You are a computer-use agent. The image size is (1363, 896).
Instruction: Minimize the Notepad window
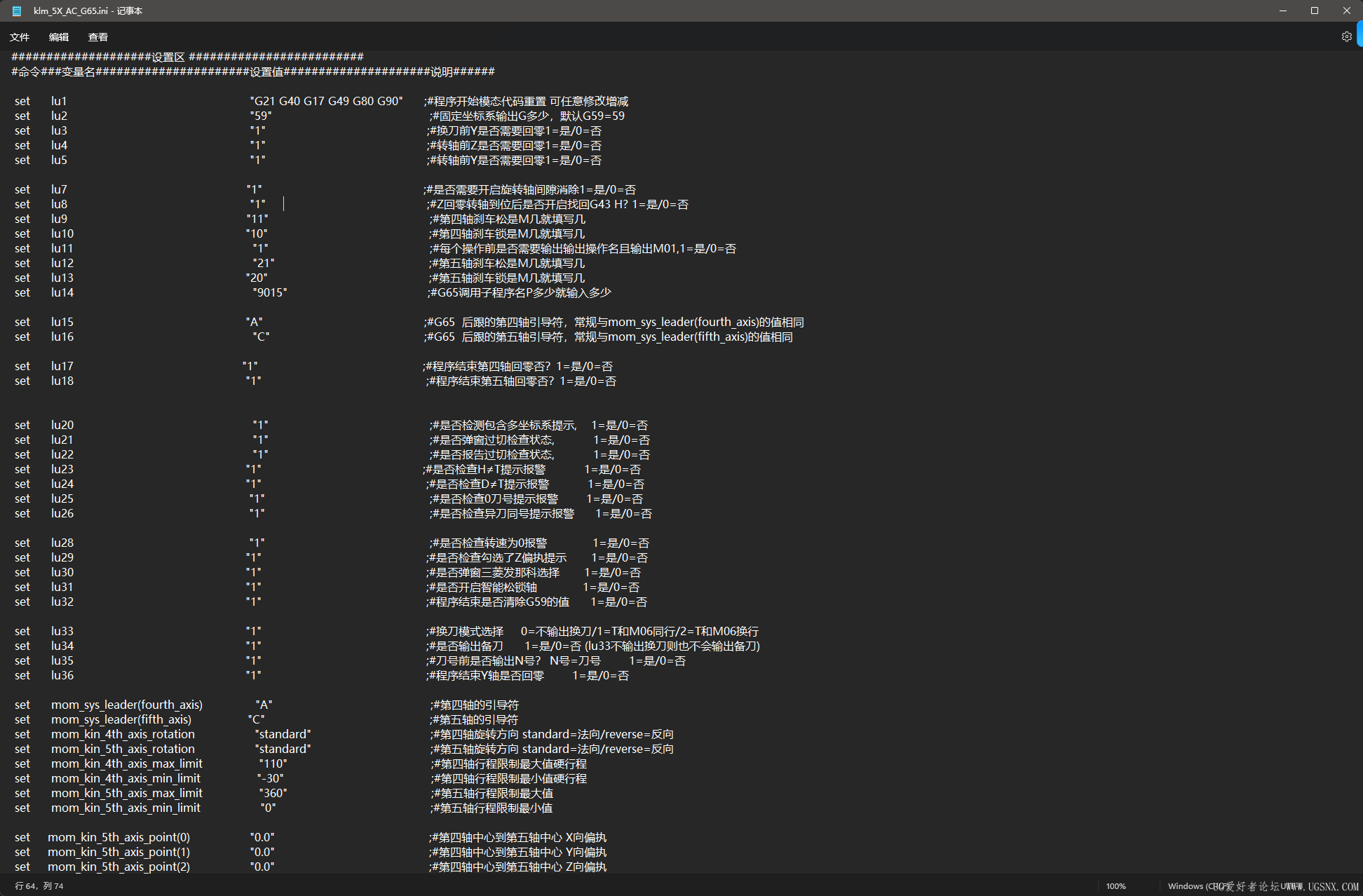click(1282, 11)
